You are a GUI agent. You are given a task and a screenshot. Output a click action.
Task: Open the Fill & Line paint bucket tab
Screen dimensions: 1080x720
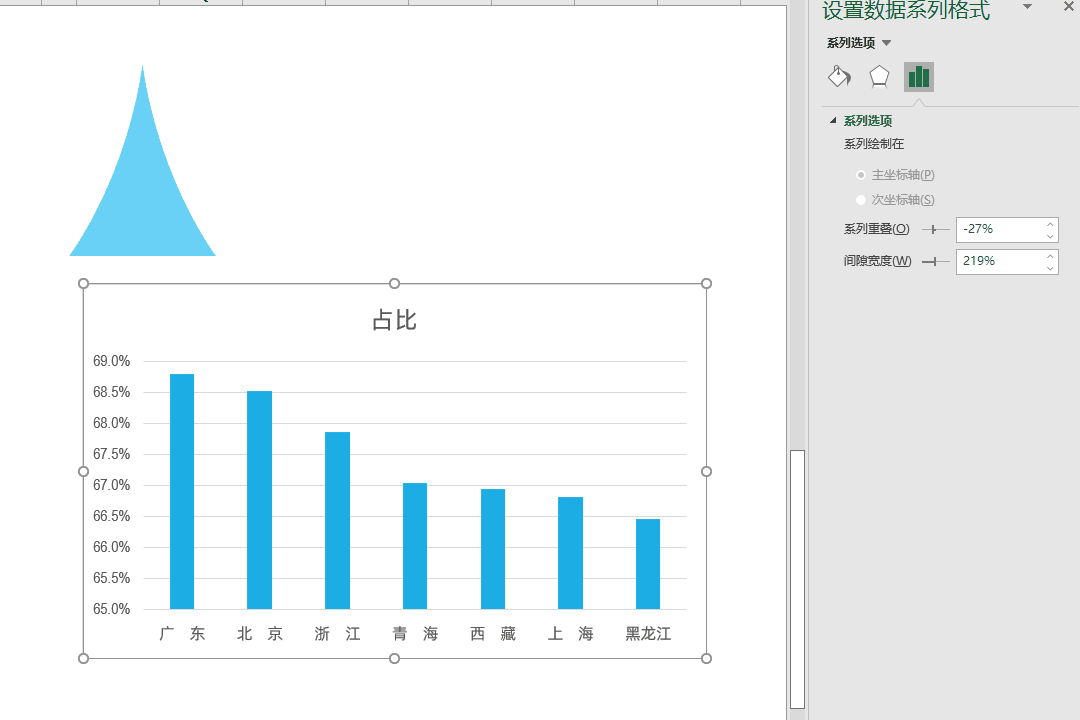click(x=839, y=77)
